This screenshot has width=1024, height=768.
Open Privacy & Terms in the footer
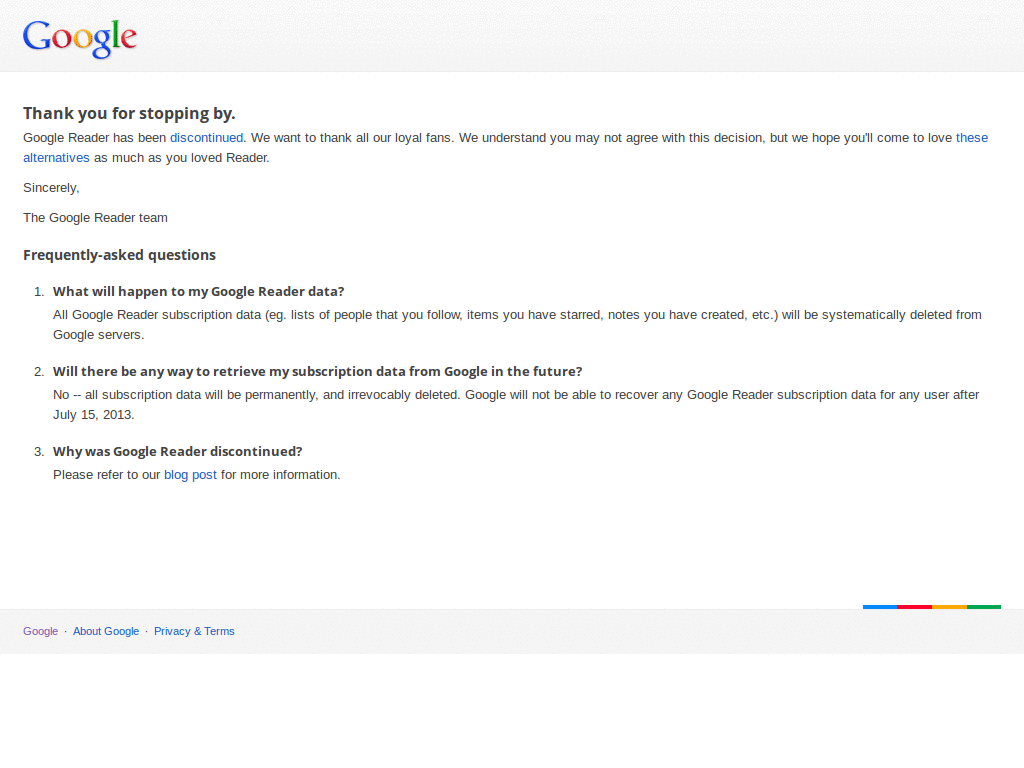(194, 632)
